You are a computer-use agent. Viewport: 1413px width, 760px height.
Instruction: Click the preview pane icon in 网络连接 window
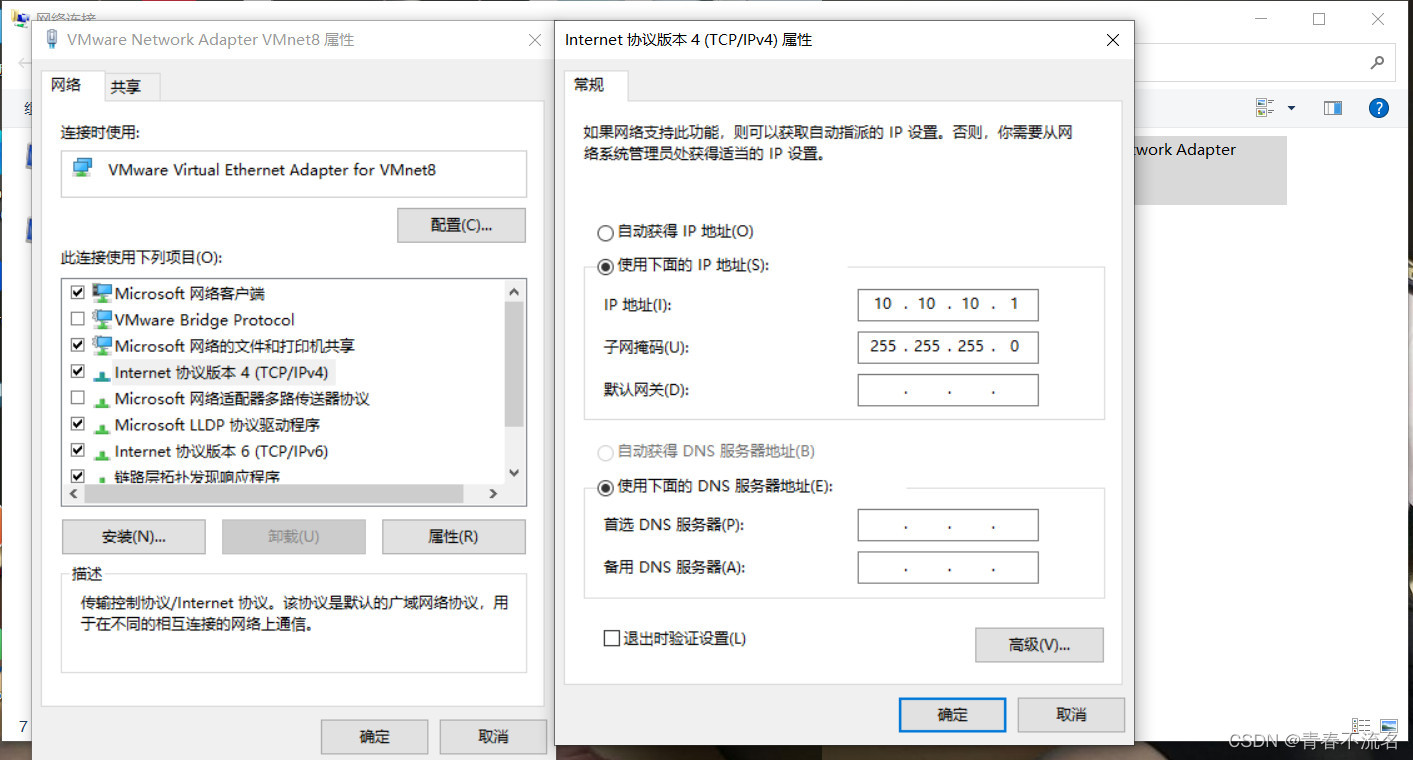tap(1332, 108)
